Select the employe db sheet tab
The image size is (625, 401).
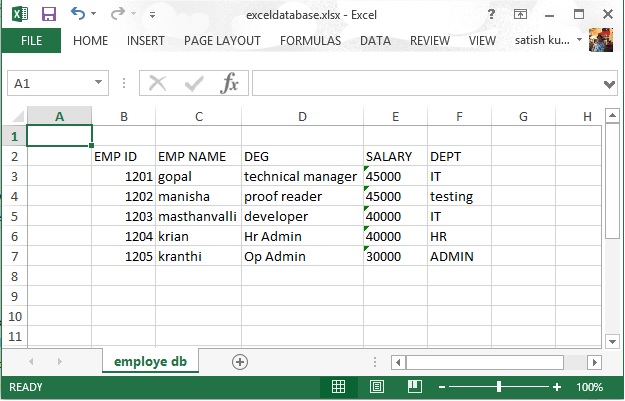[x=156, y=361]
